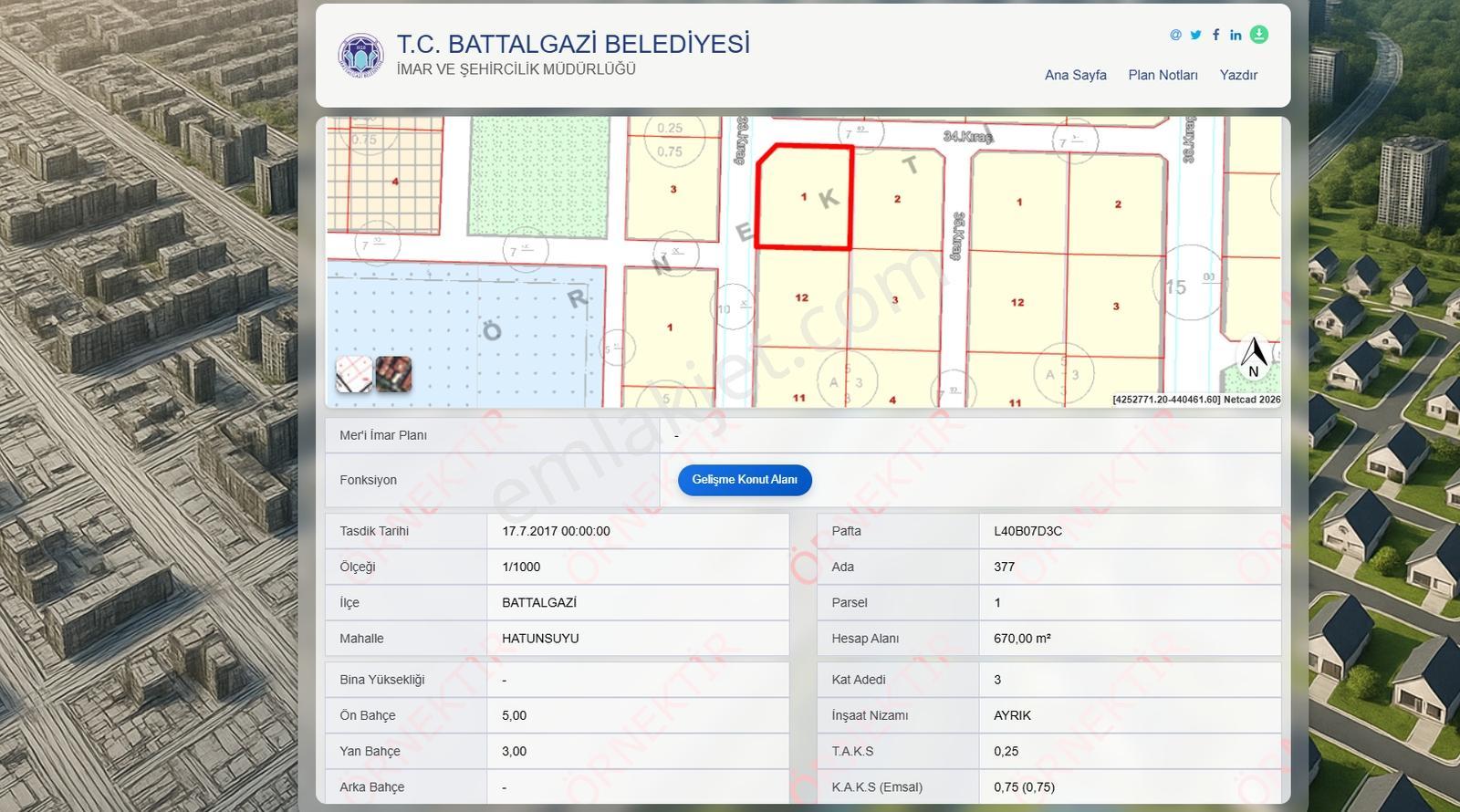Click the Bina Yüksekliği label
This screenshot has width=1460, height=812.
point(381,680)
